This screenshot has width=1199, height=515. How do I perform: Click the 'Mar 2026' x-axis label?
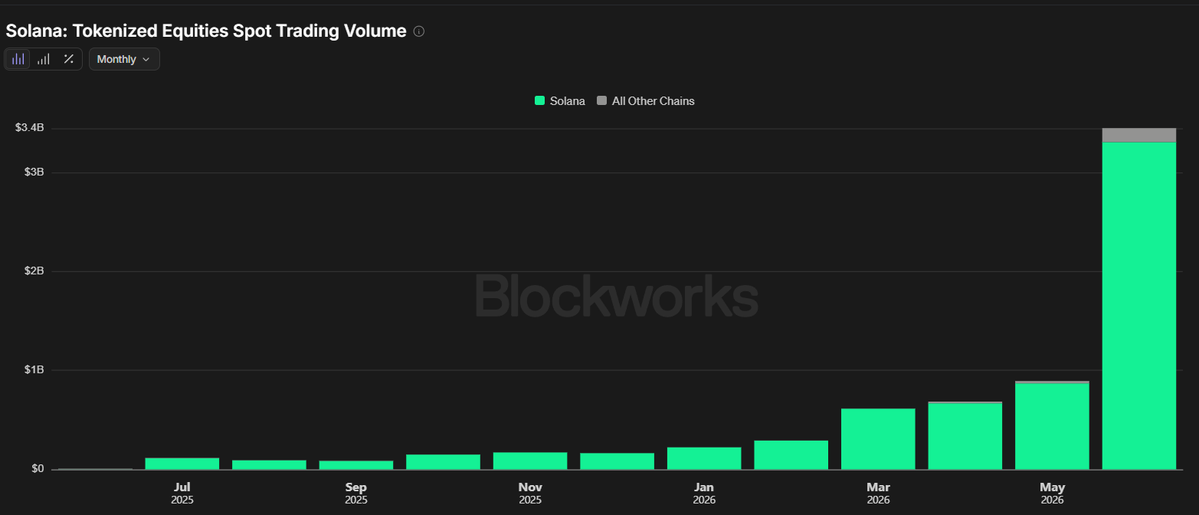coord(878,493)
